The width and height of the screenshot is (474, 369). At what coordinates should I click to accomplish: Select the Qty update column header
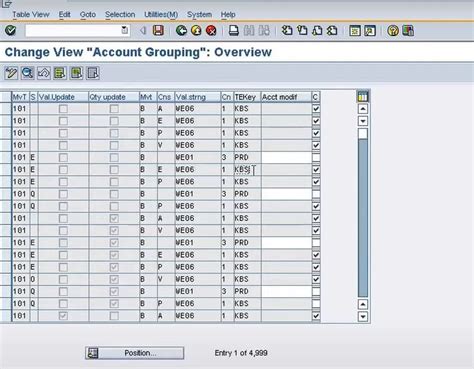pos(114,97)
